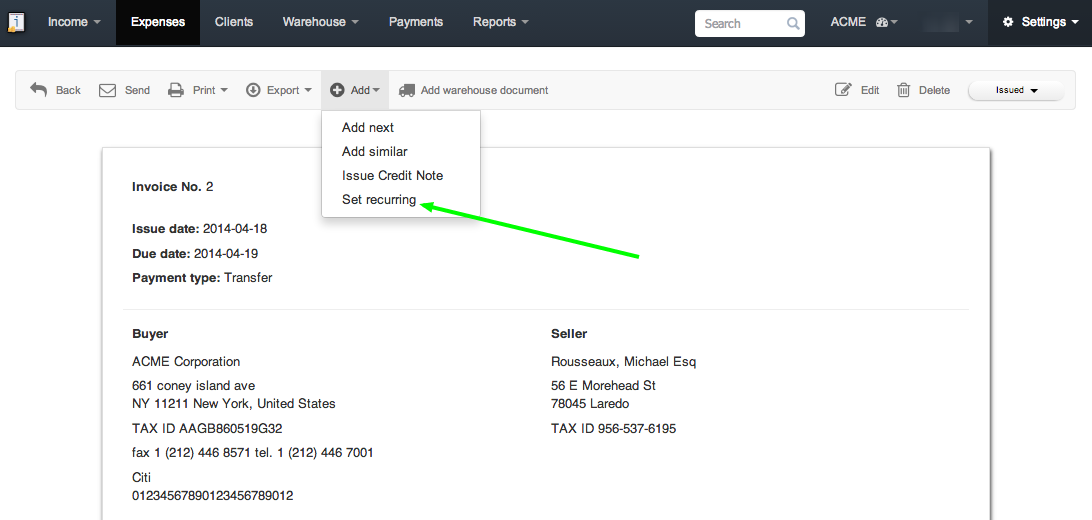Click the warehouse truck icon

(x=407, y=90)
